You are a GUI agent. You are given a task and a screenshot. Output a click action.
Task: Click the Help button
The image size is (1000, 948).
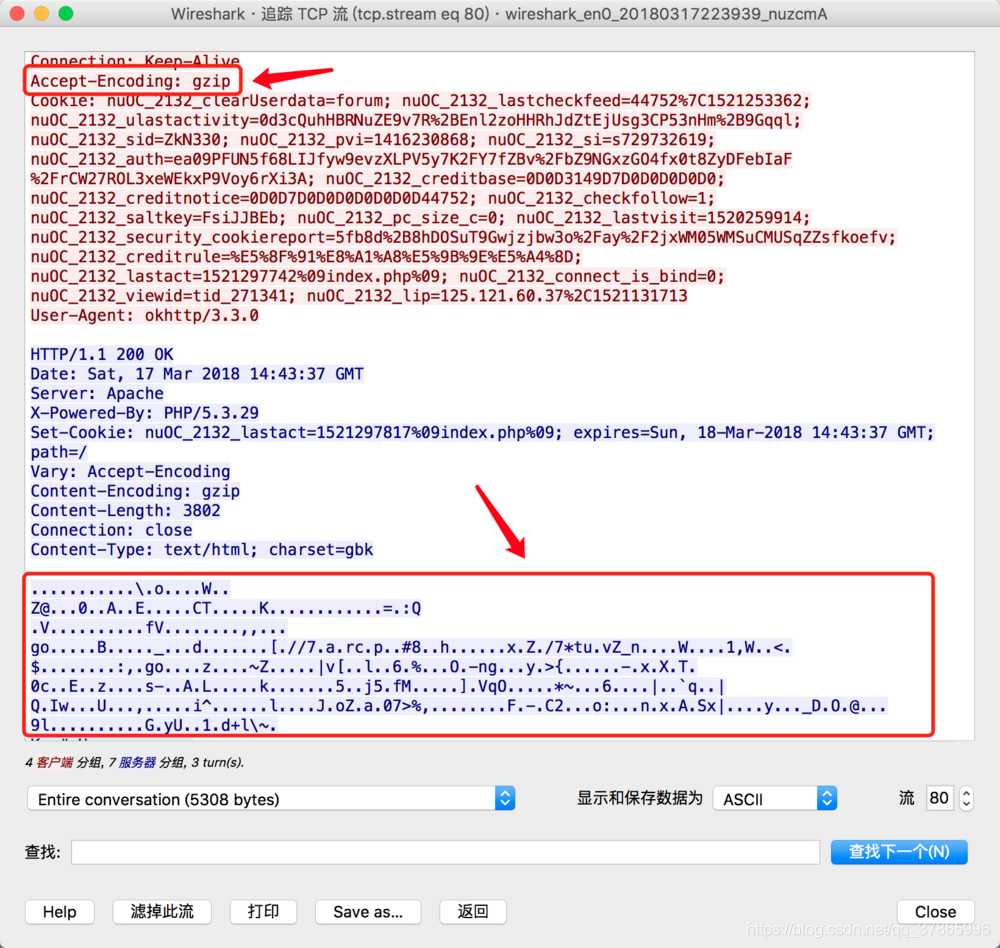59,912
